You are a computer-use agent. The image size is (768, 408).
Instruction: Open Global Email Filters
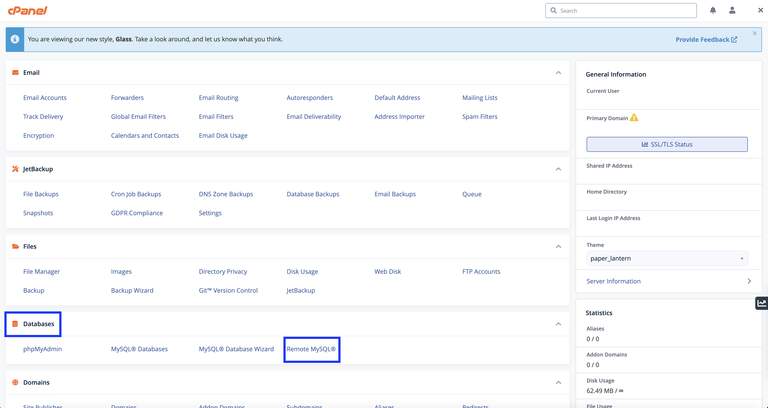(138, 117)
